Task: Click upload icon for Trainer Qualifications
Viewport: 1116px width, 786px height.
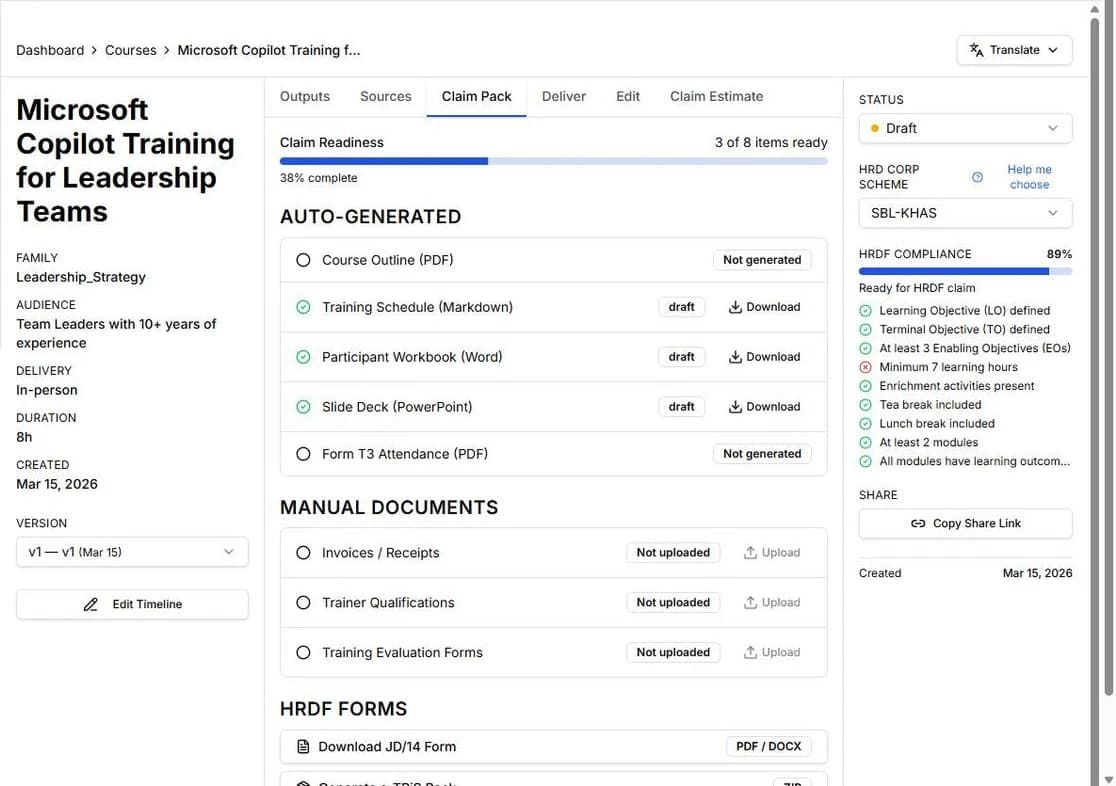Action: click(750, 603)
